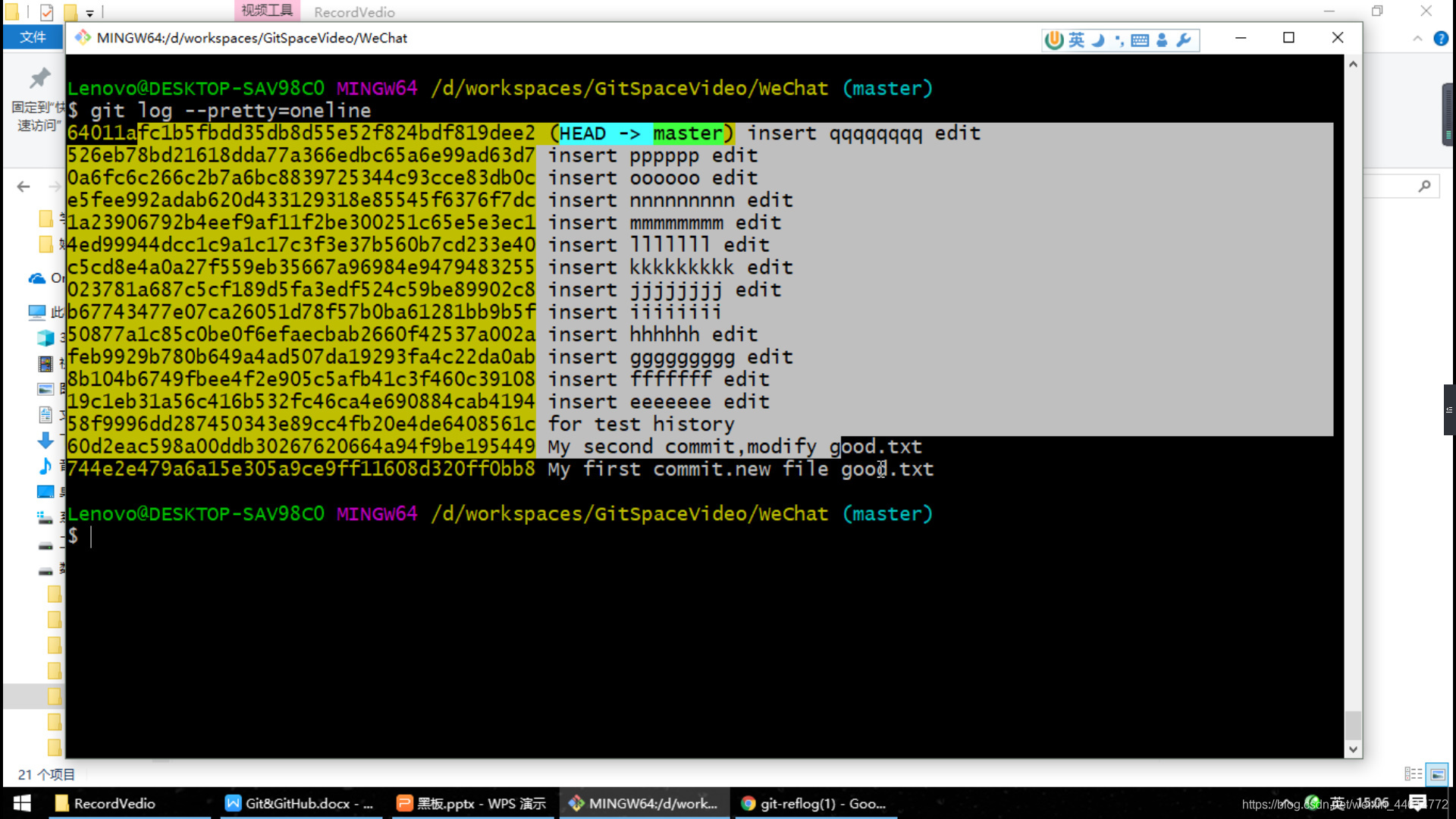
Task: Switch to RecordVedio taskbar item
Action: click(129, 803)
